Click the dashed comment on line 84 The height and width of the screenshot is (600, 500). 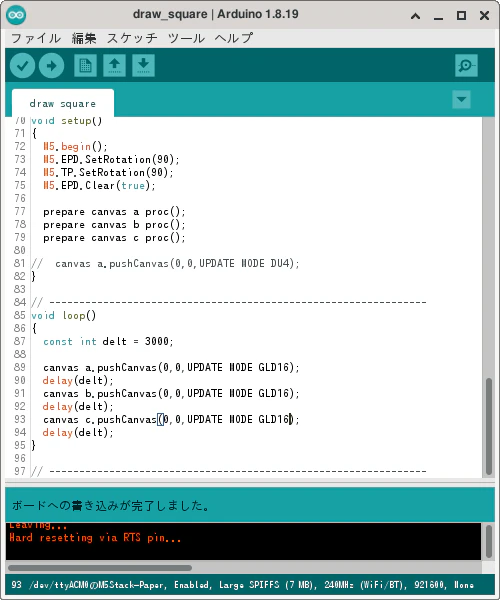(229, 303)
